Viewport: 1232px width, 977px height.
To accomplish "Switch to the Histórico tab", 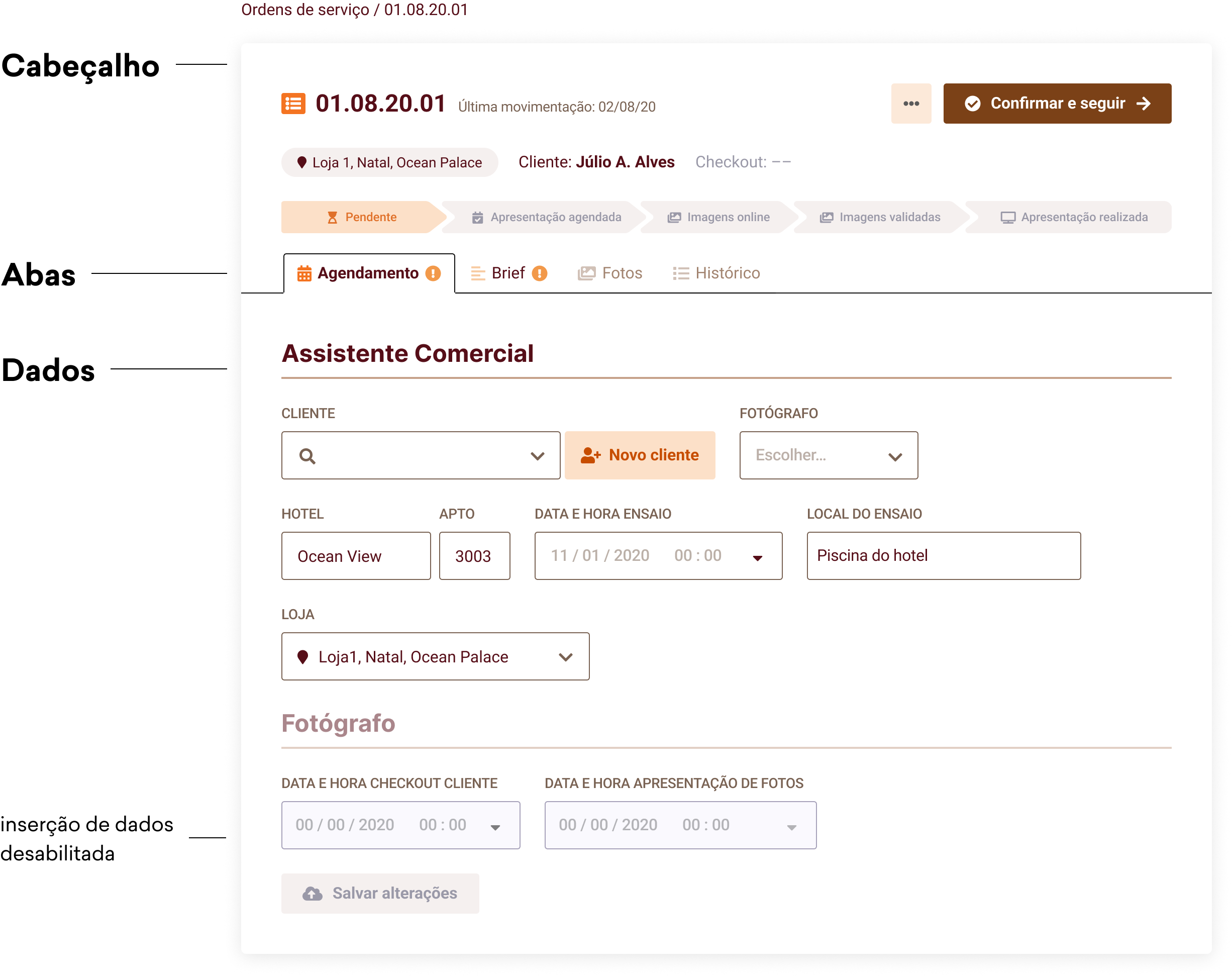I will (716, 273).
